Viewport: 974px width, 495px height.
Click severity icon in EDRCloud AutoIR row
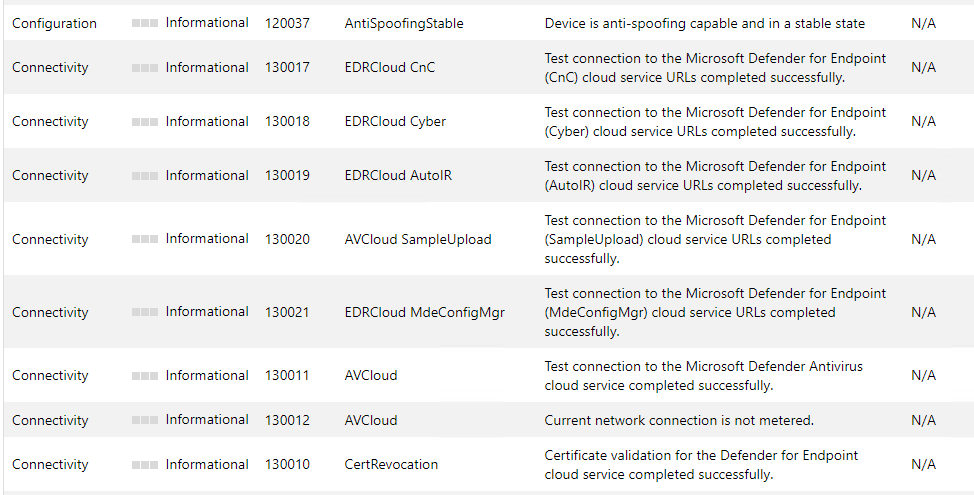click(145, 176)
